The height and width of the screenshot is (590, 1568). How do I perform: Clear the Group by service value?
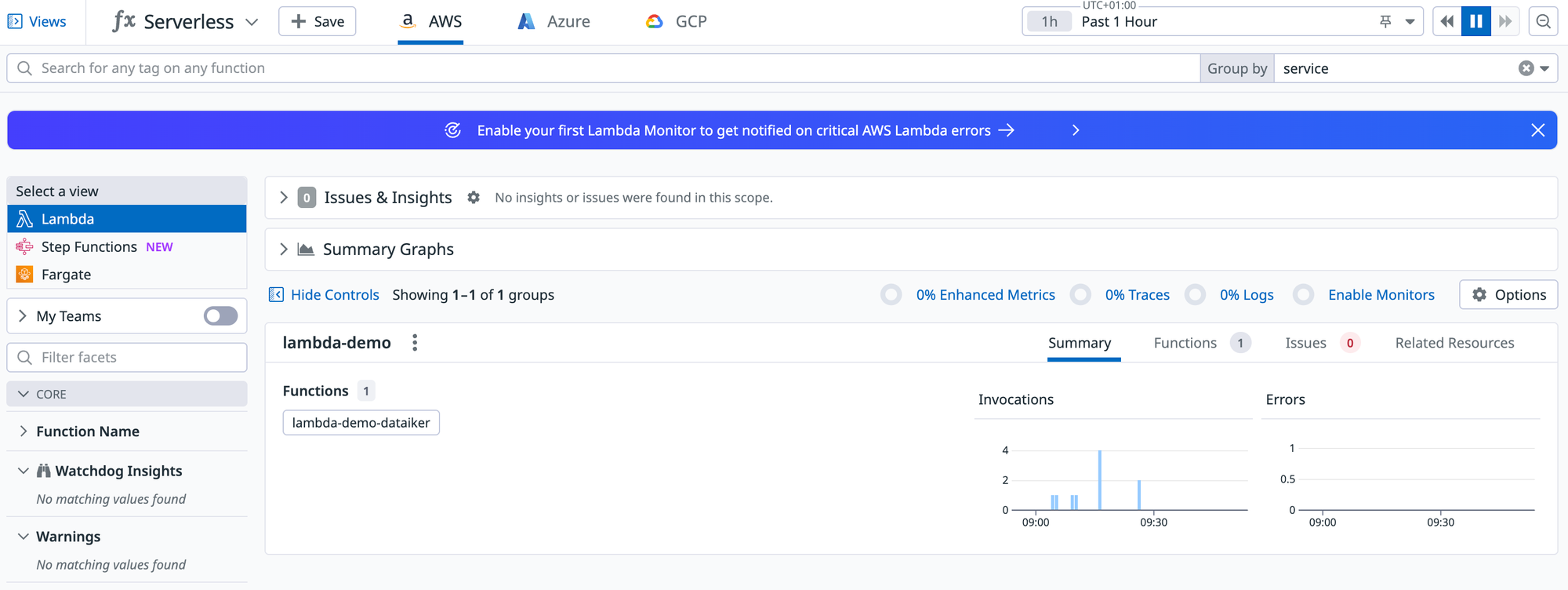(x=1526, y=68)
